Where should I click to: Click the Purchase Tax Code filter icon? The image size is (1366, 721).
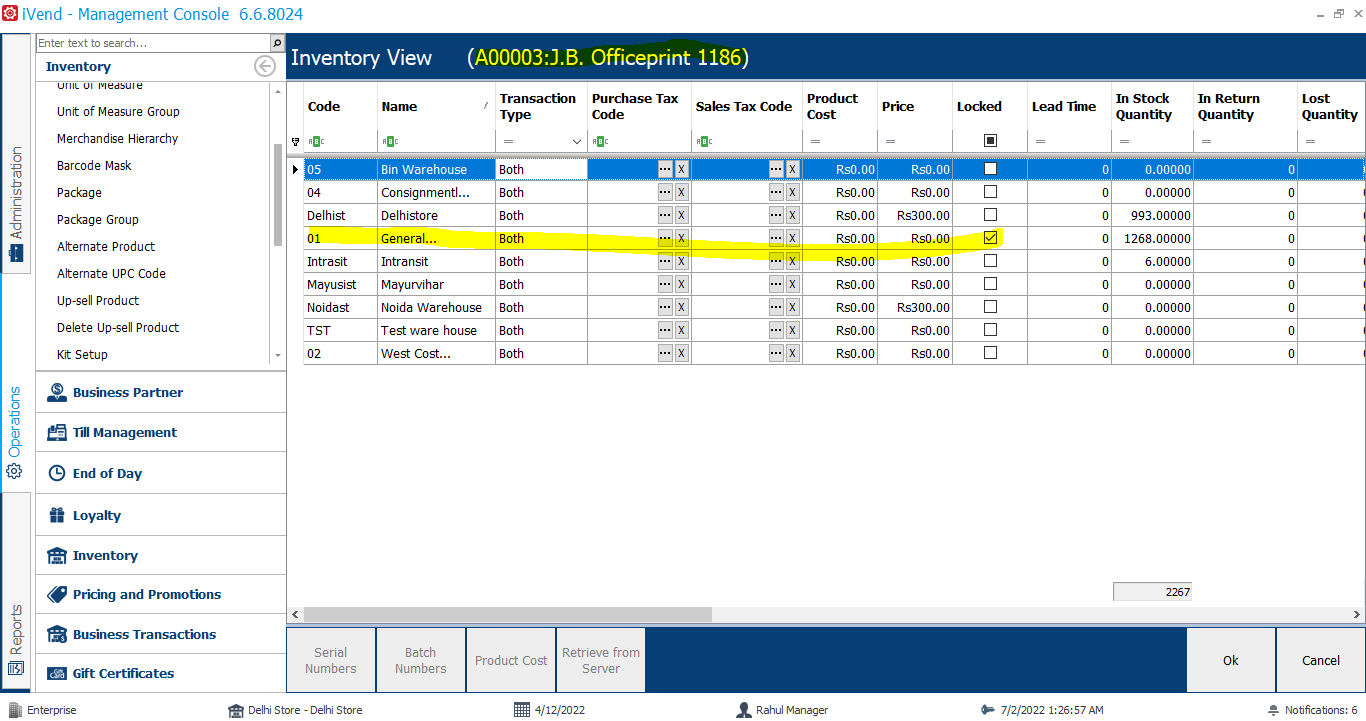[x=600, y=141]
